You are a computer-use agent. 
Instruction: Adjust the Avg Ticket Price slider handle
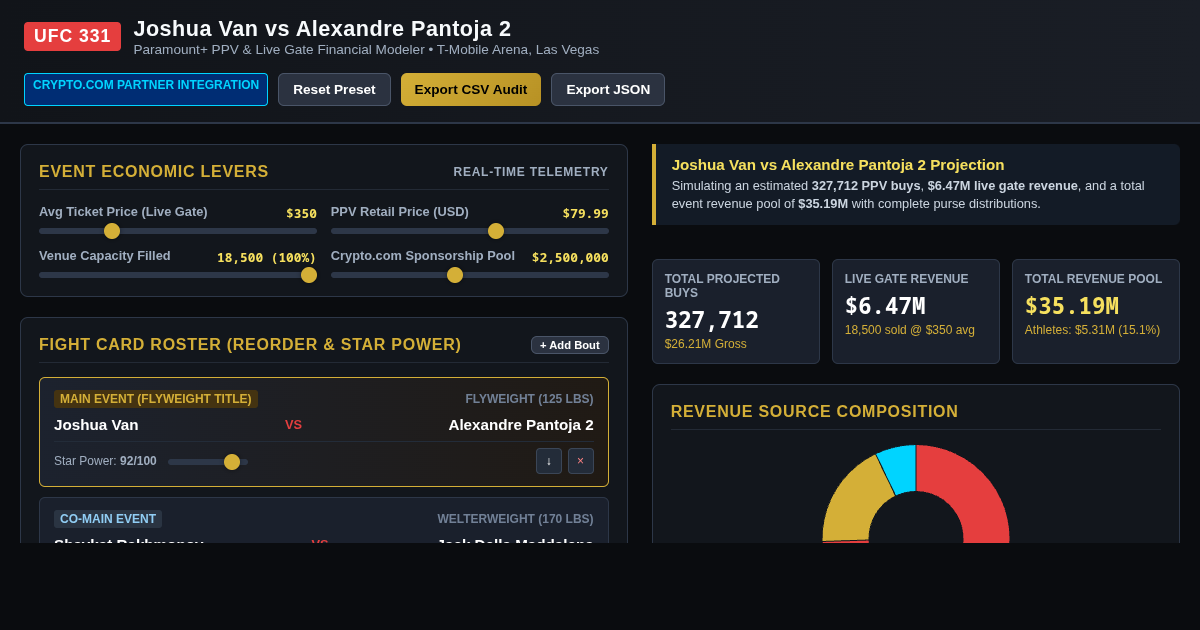[112, 231]
